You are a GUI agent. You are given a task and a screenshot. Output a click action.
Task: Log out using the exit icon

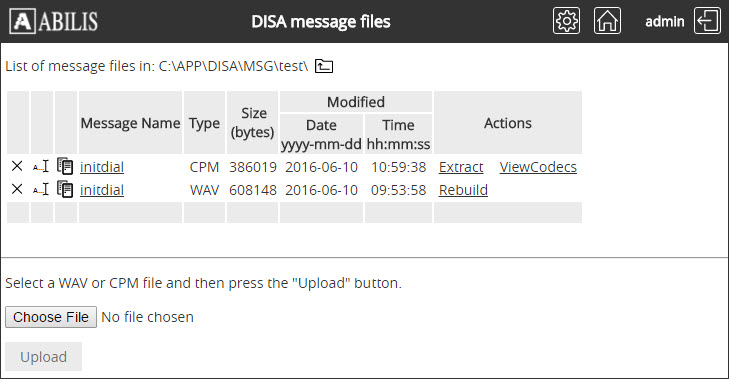click(x=707, y=21)
